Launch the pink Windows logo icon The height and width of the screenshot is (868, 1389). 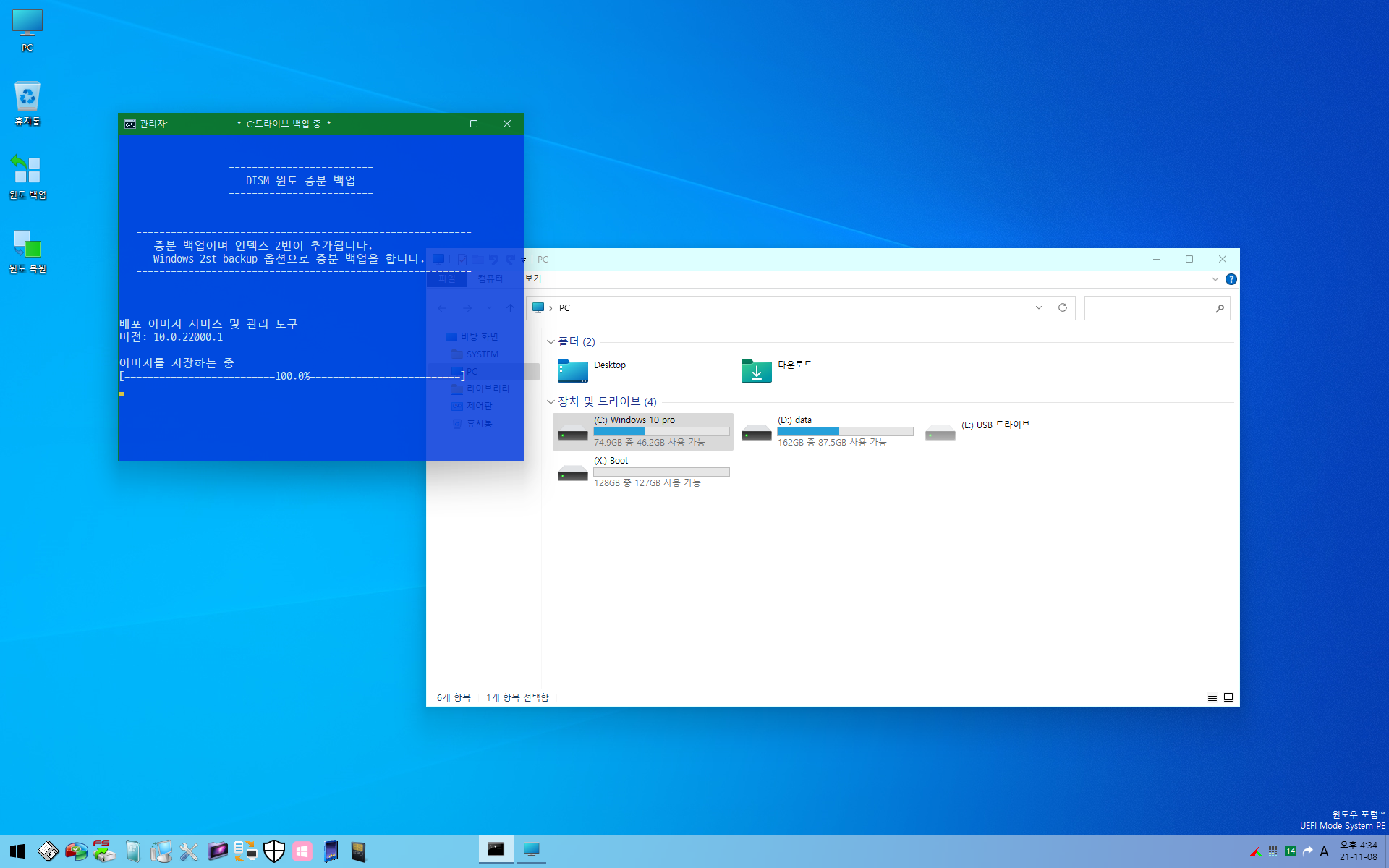[x=302, y=851]
